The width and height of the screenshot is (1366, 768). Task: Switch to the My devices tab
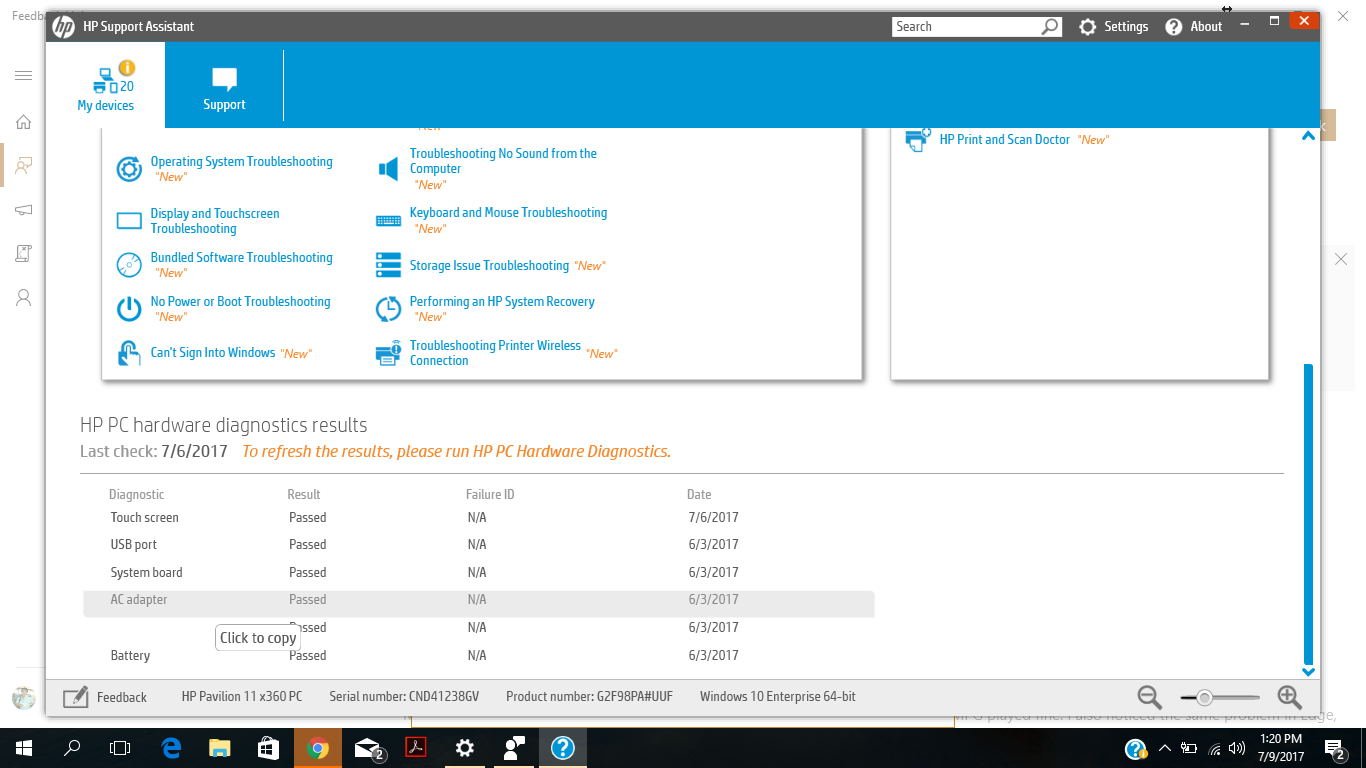point(105,84)
